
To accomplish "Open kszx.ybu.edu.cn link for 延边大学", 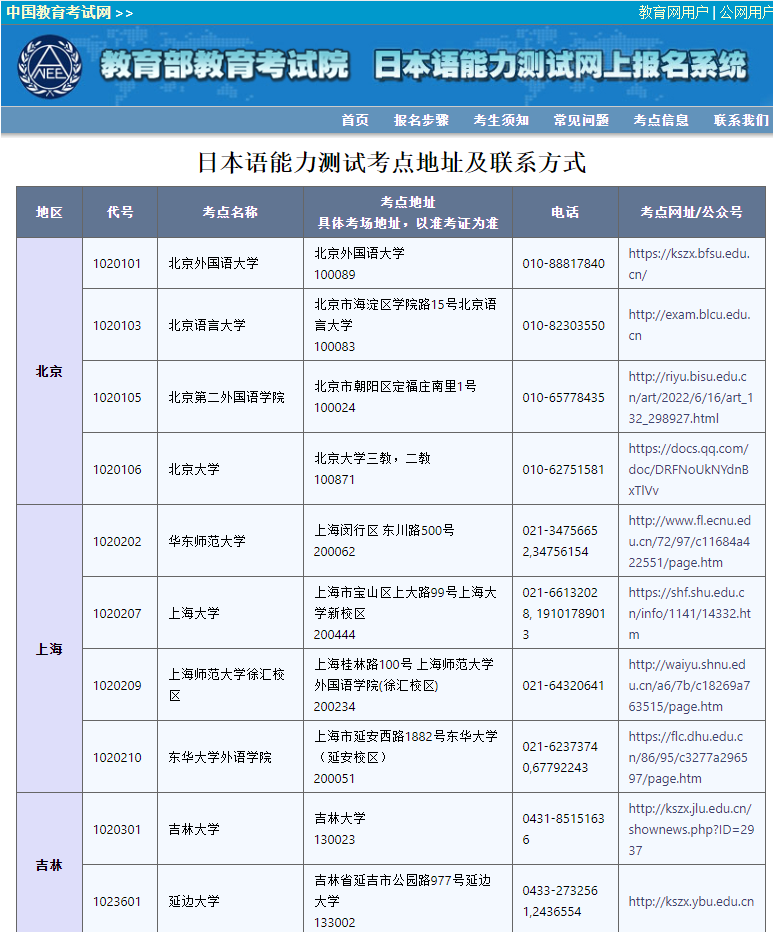I will [691, 902].
